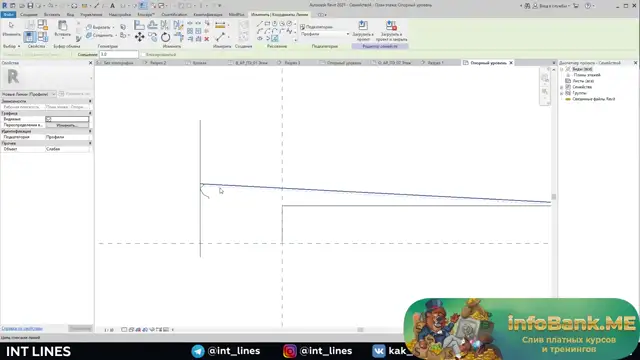
Task: Click the Save icon in quick access toolbar
Action: [30, 6]
